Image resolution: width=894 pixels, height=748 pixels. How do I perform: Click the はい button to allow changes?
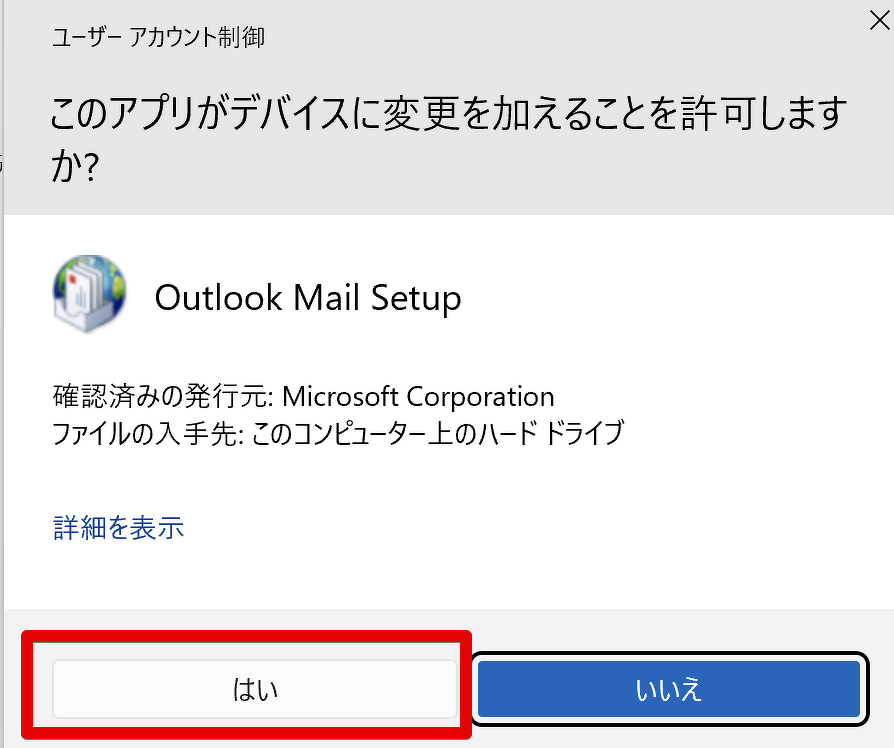[255, 689]
